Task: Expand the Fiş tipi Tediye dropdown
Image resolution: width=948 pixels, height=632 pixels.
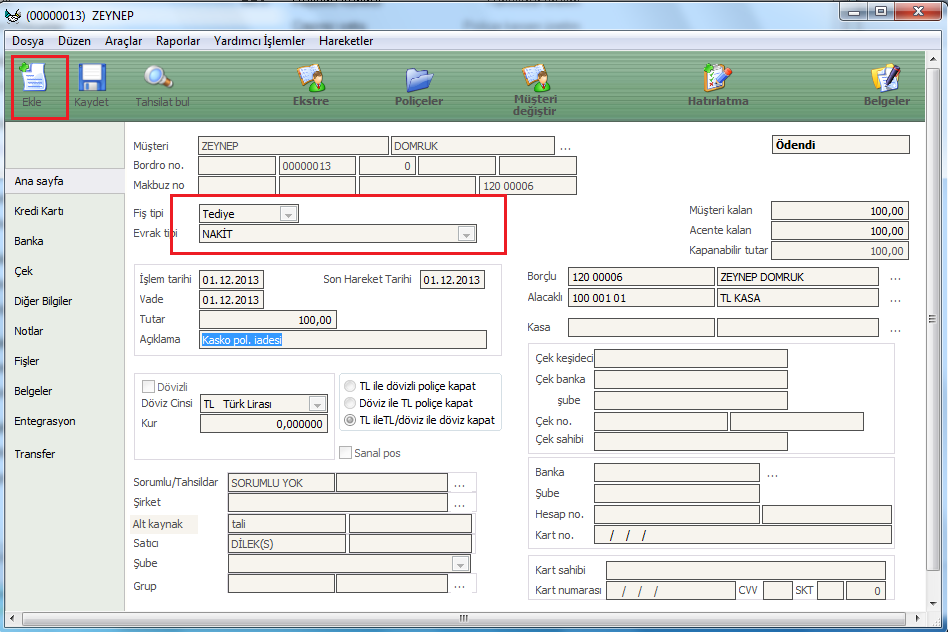Action: pyautogui.click(x=288, y=214)
